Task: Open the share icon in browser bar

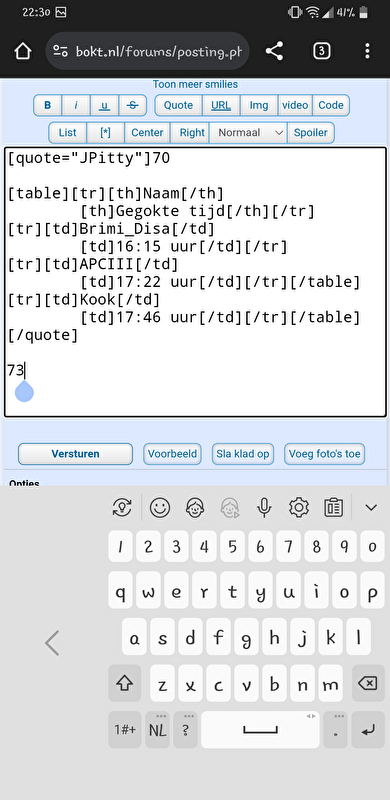Action: pos(274,51)
